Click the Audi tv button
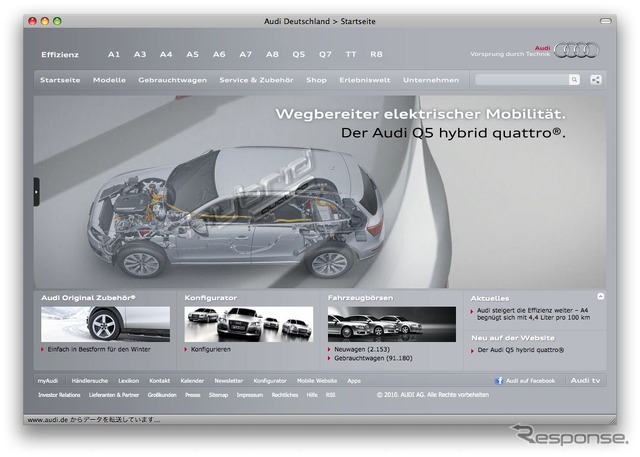Screen dimensions: 640x457 point(585,380)
